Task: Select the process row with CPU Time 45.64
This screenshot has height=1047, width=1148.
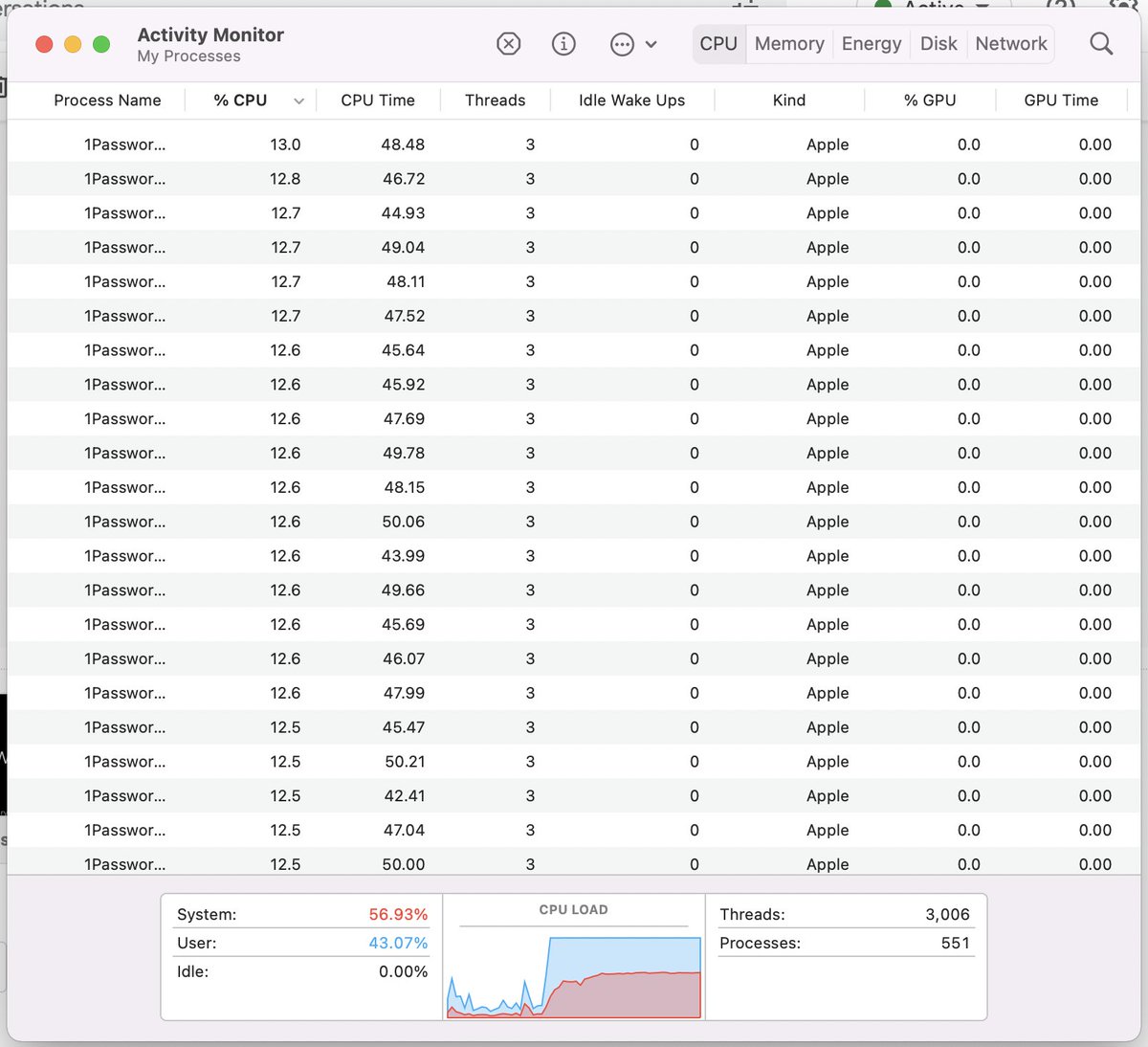Action: 574,350
